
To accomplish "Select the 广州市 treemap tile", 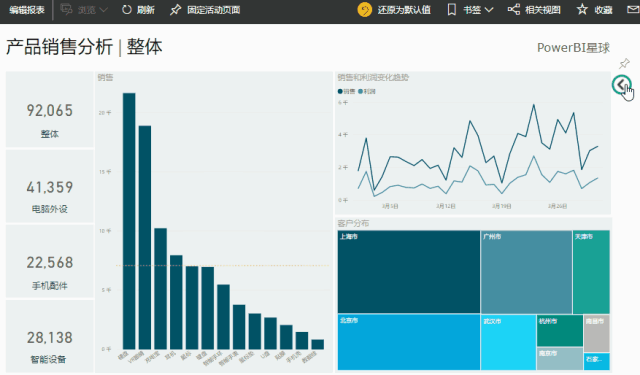I will (x=526, y=272).
